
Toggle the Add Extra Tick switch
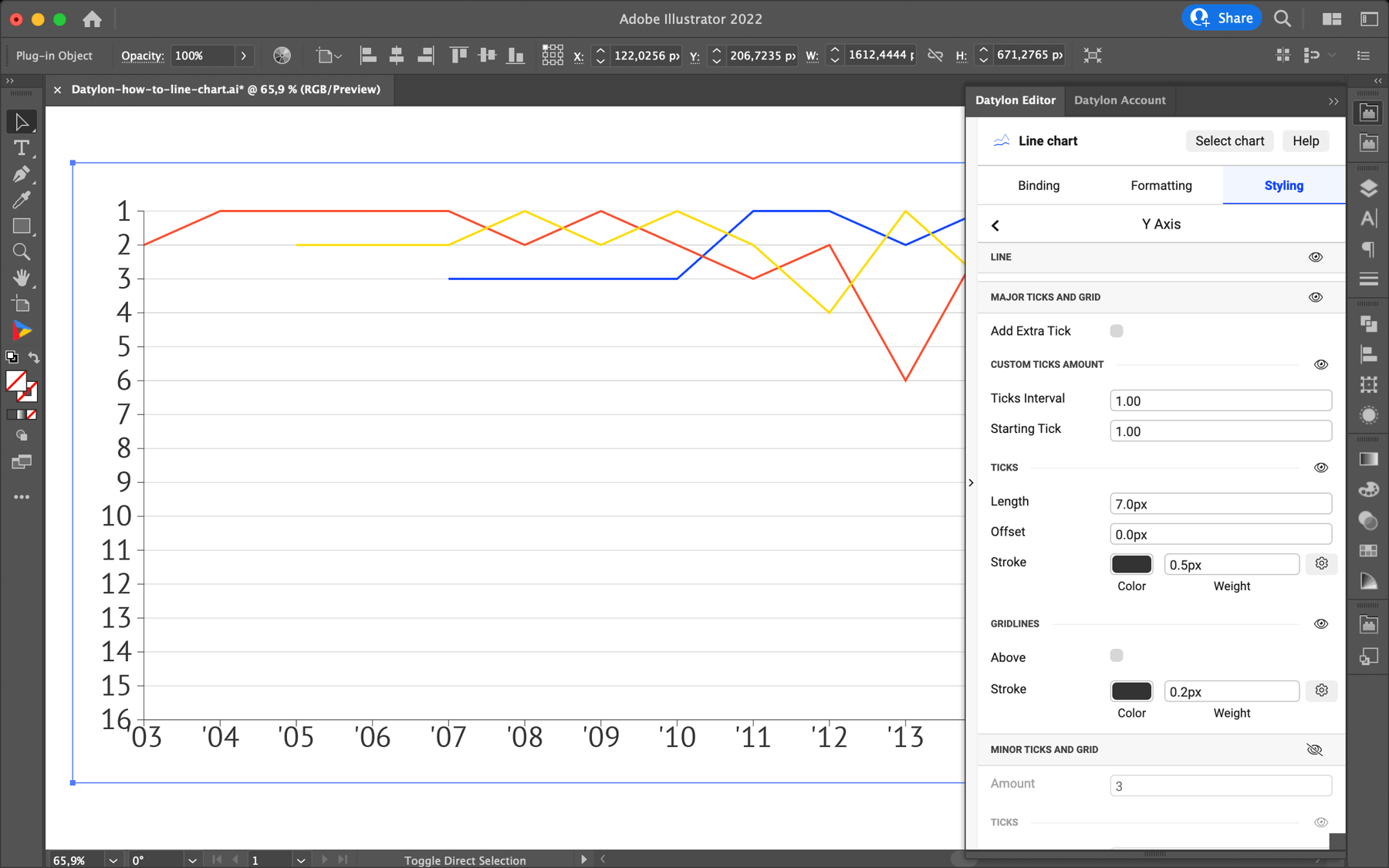(x=1117, y=330)
